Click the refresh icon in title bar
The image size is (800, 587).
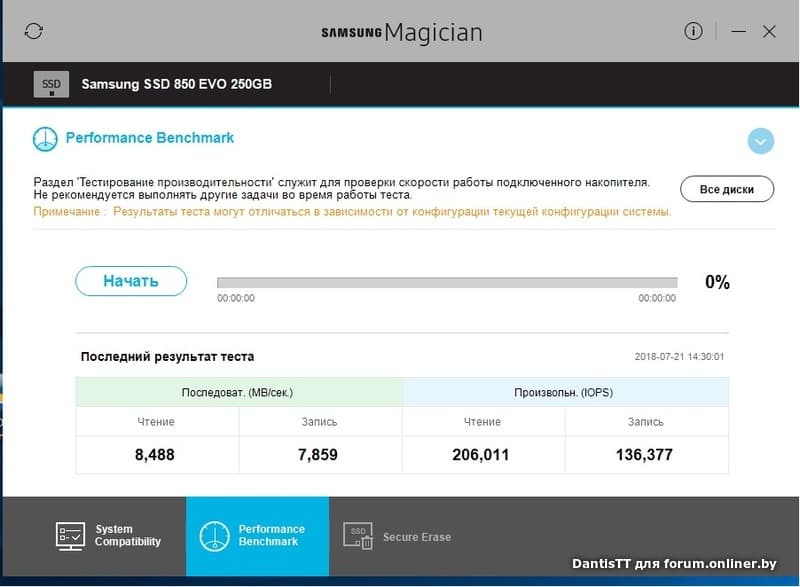pos(34,31)
